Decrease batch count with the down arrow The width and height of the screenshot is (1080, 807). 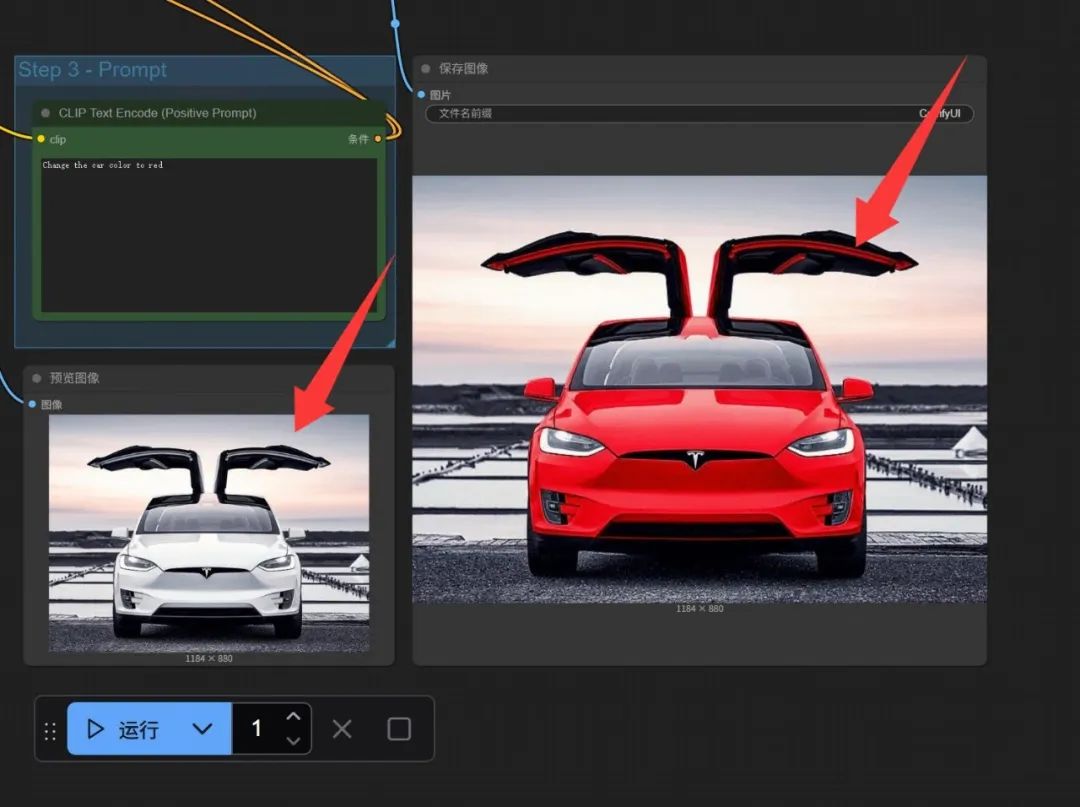pyautogui.click(x=293, y=741)
